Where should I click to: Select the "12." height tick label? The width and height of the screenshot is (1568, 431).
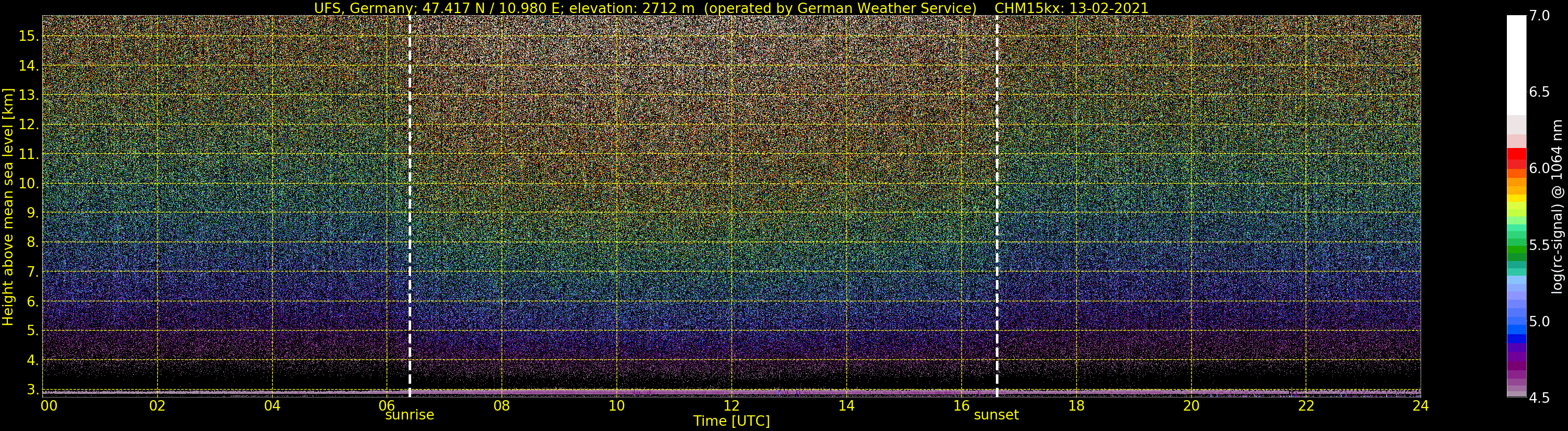click(29, 124)
